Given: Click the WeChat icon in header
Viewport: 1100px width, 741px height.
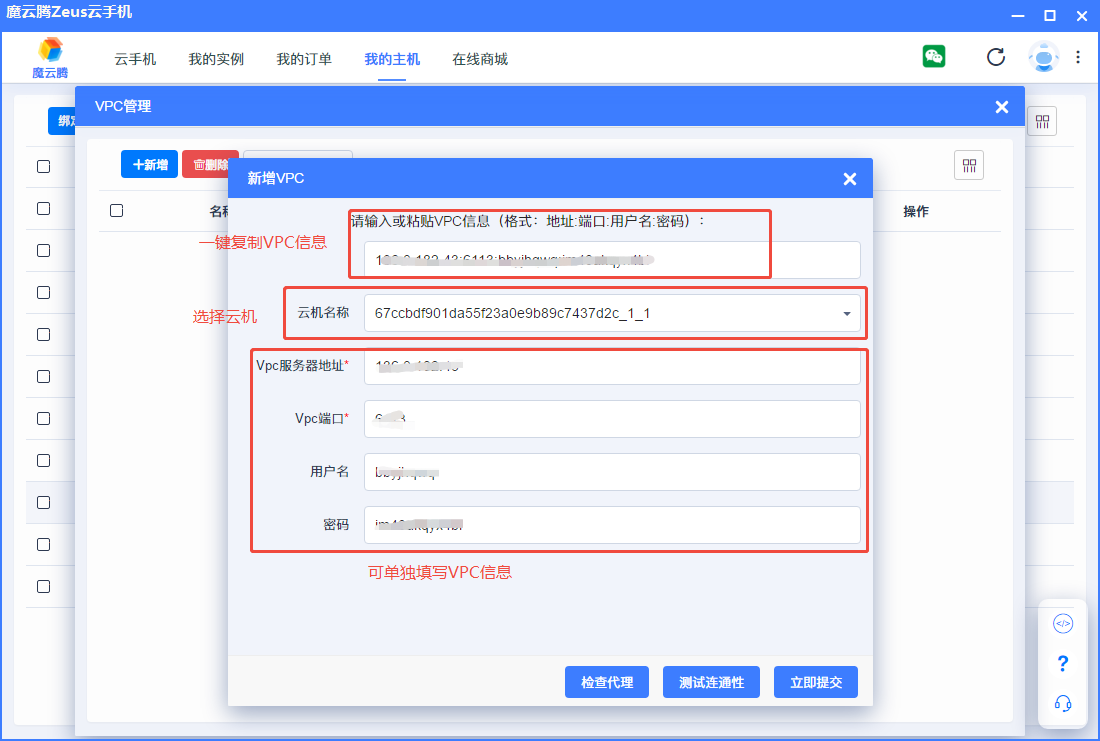Looking at the screenshot, I should 934,57.
